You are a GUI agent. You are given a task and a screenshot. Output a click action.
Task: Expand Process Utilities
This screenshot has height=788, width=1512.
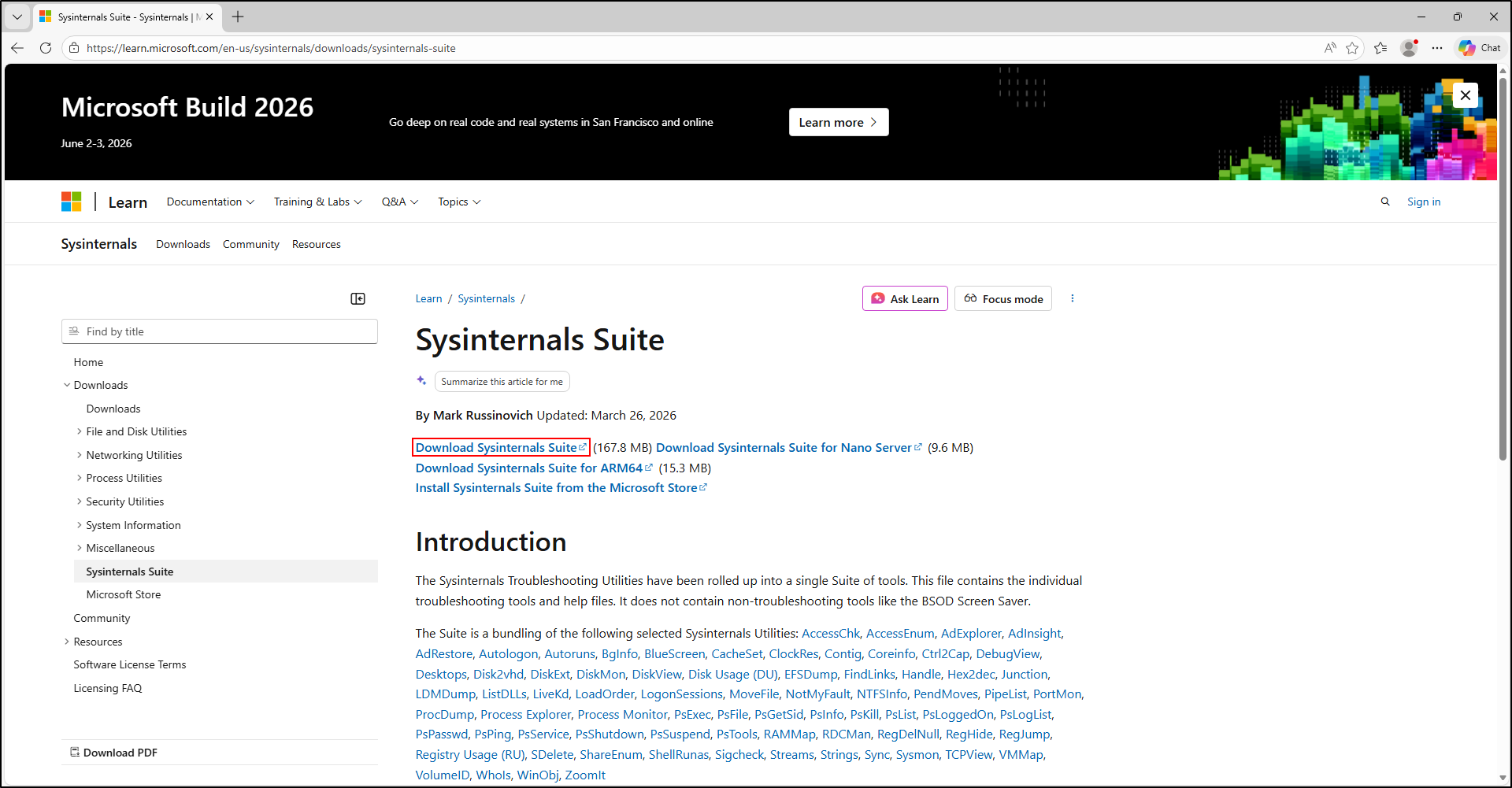(x=80, y=478)
